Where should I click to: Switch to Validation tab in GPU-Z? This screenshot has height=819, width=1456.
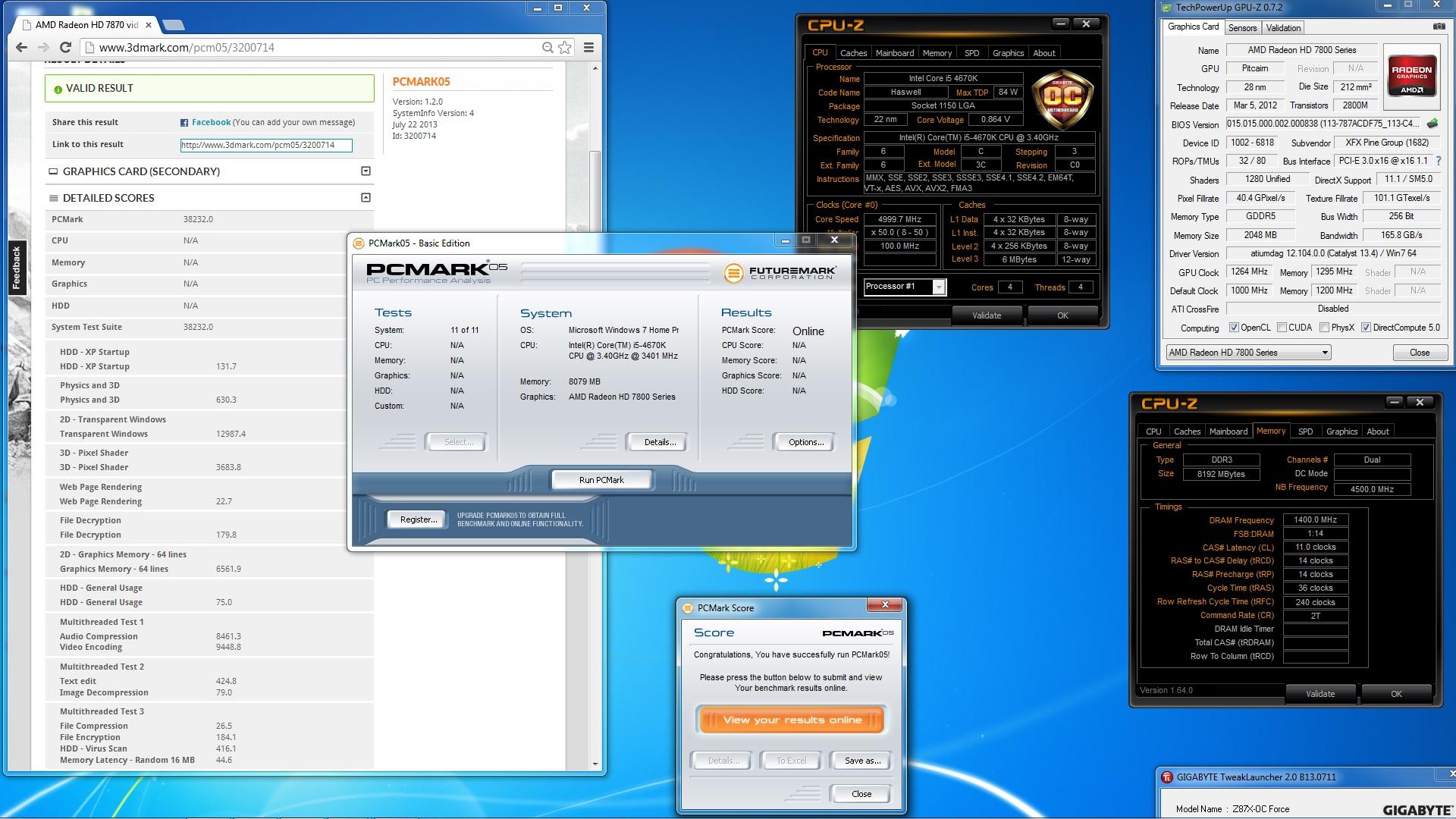(1283, 28)
